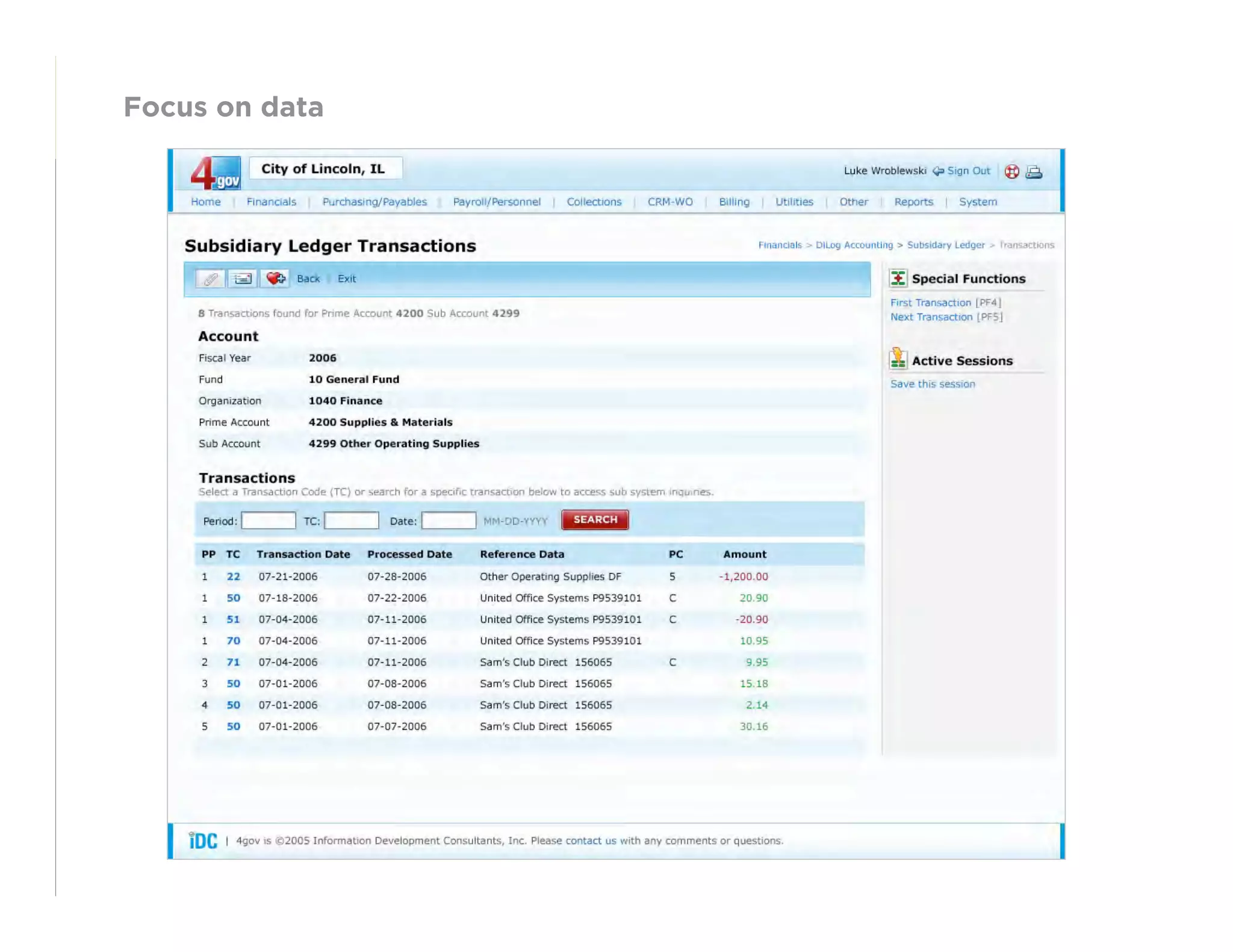Click the Period input field

click(x=269, y=521)
